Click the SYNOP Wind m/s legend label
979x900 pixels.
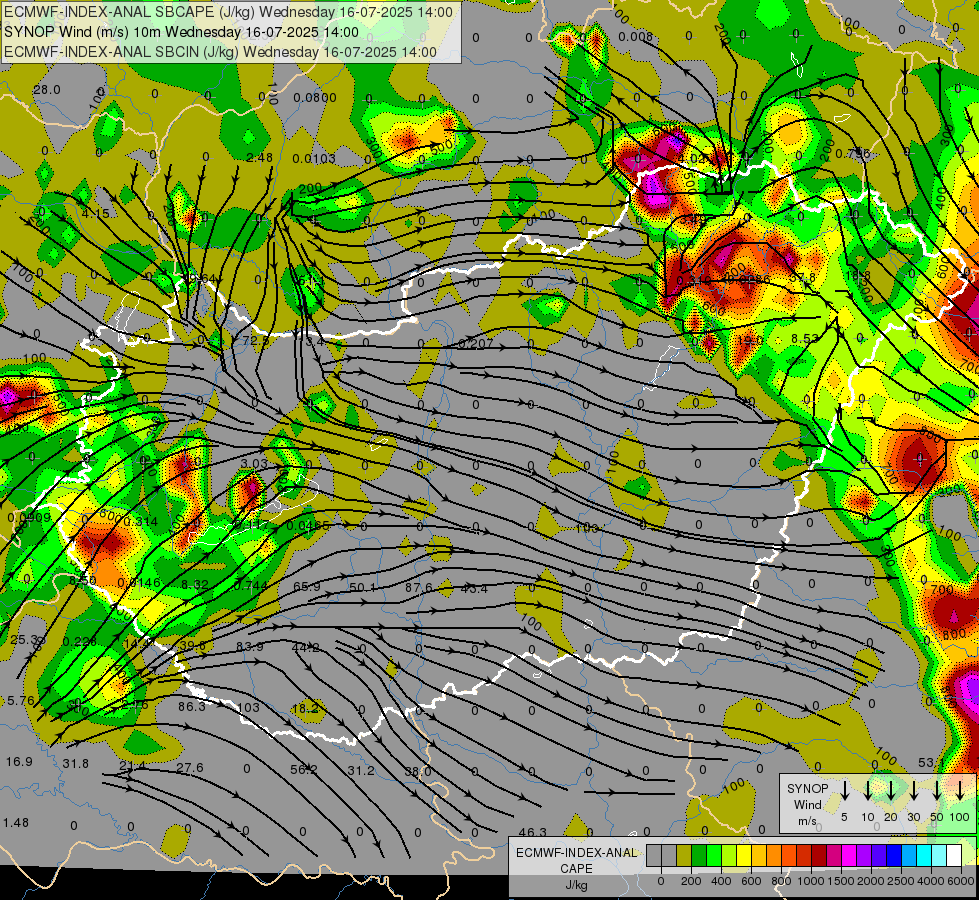point(807,804)
